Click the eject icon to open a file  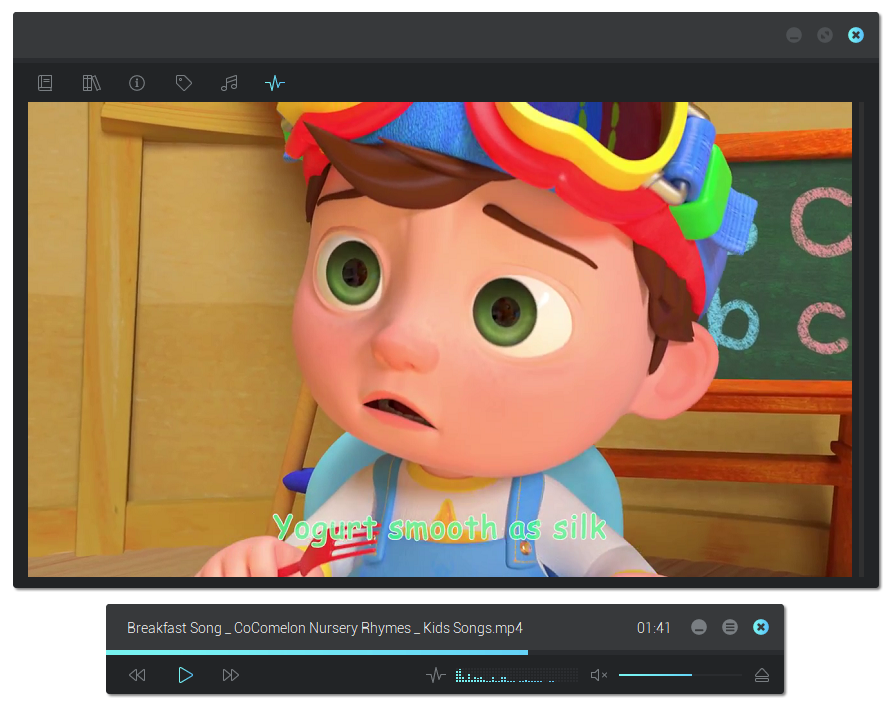(762, 676)
